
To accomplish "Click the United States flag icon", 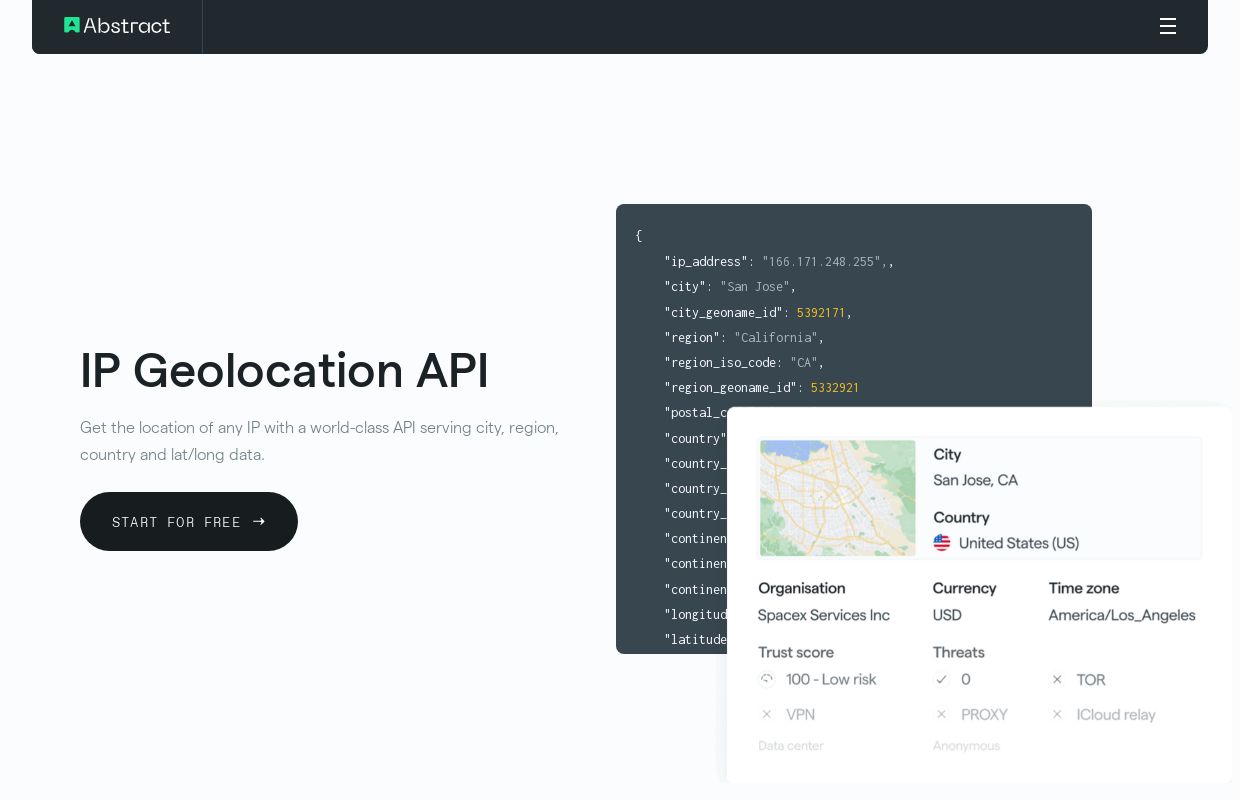I will 942,543.
